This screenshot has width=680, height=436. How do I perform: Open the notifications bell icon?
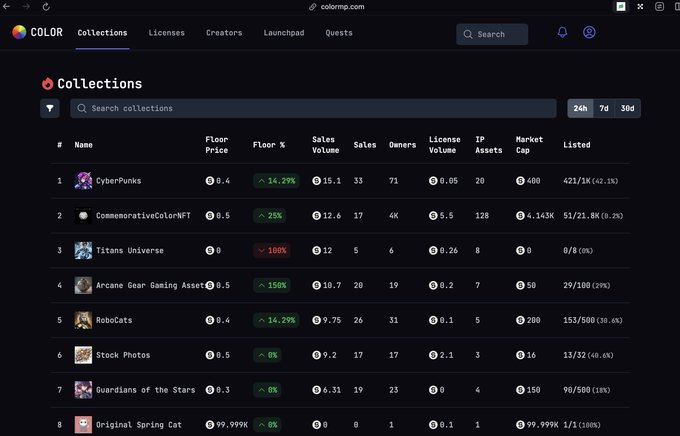click(563, 33)
